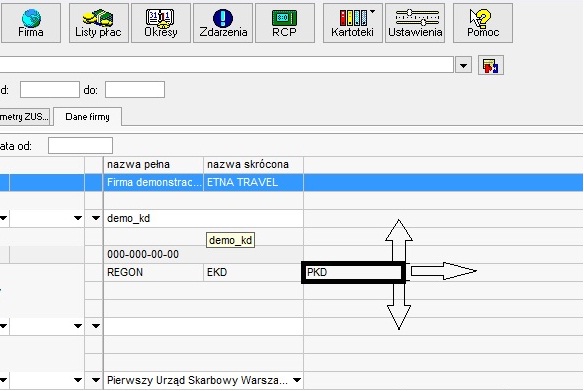584x391 pixels.
Task: Expand the wide top combo box dropdown
Action: (463, 66)
